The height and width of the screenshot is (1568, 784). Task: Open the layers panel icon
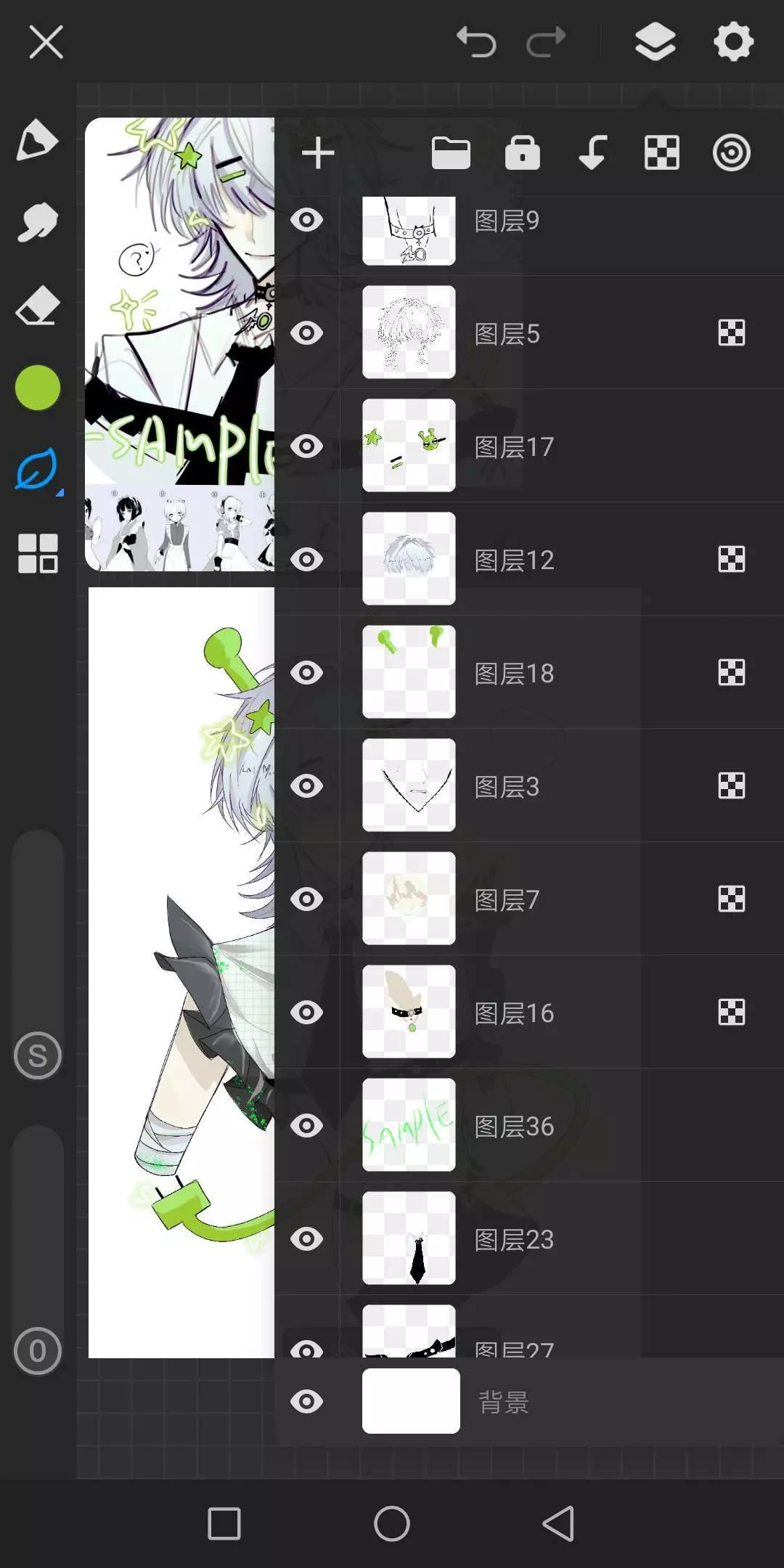click(655, 41)
